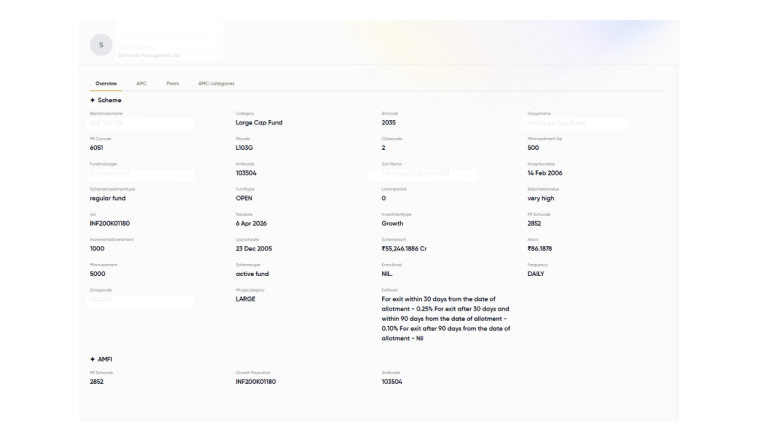The width and height of the screenshot is (768, 432).
Task: Click the sparkle icon beside AMFI heading
Action: (x=93, y=359)
